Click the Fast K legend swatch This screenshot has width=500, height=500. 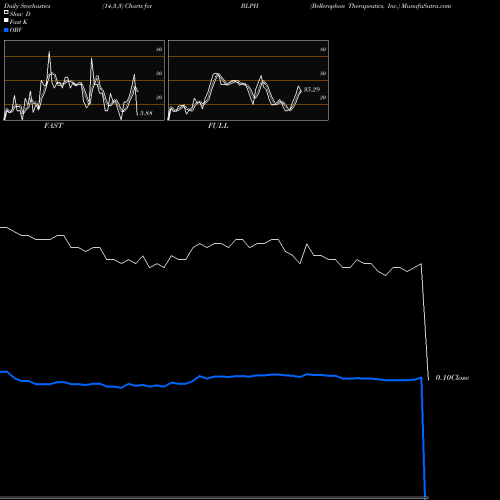(x=6, y=21)
